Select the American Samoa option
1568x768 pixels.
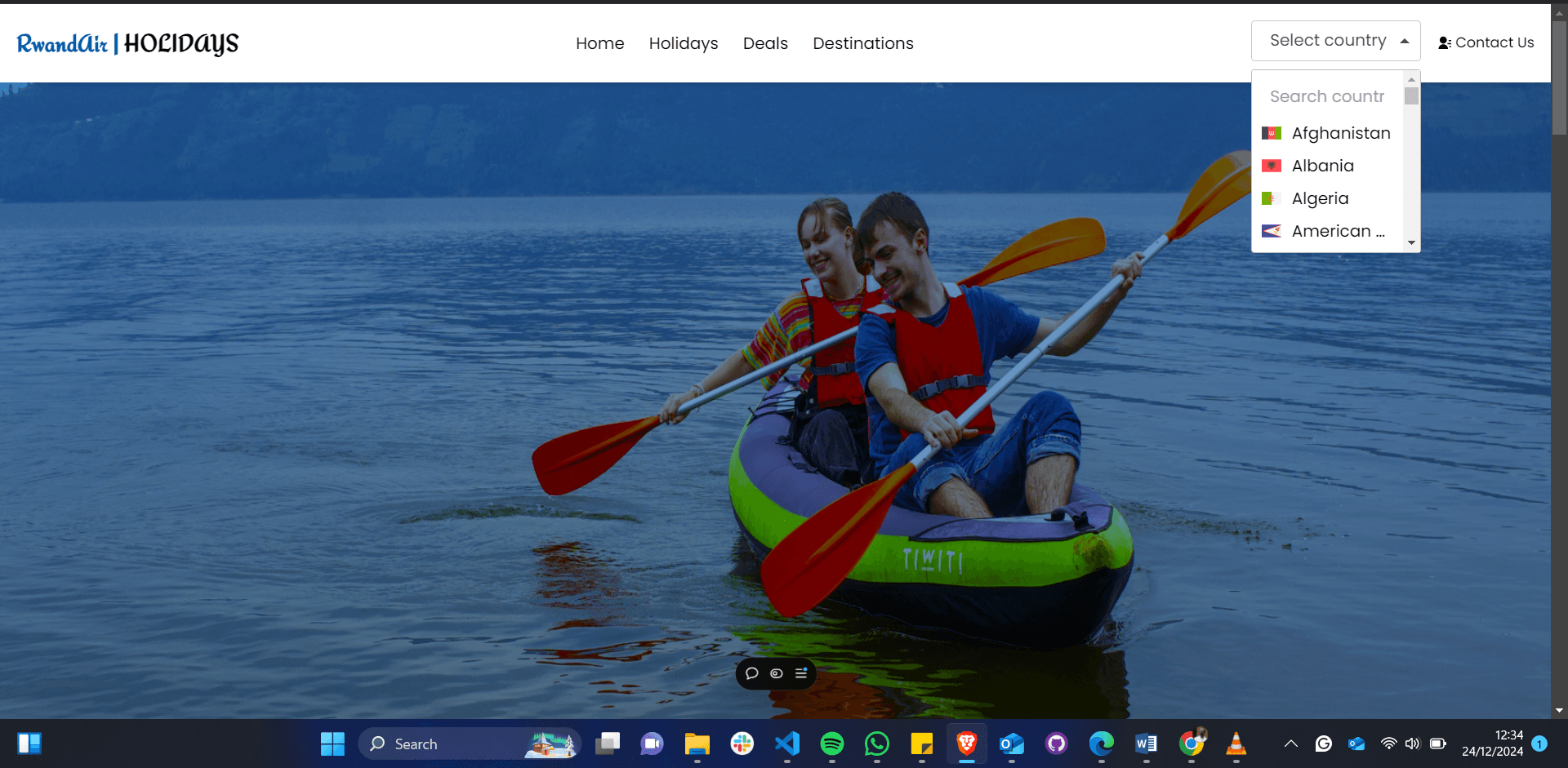[1337, 231]
